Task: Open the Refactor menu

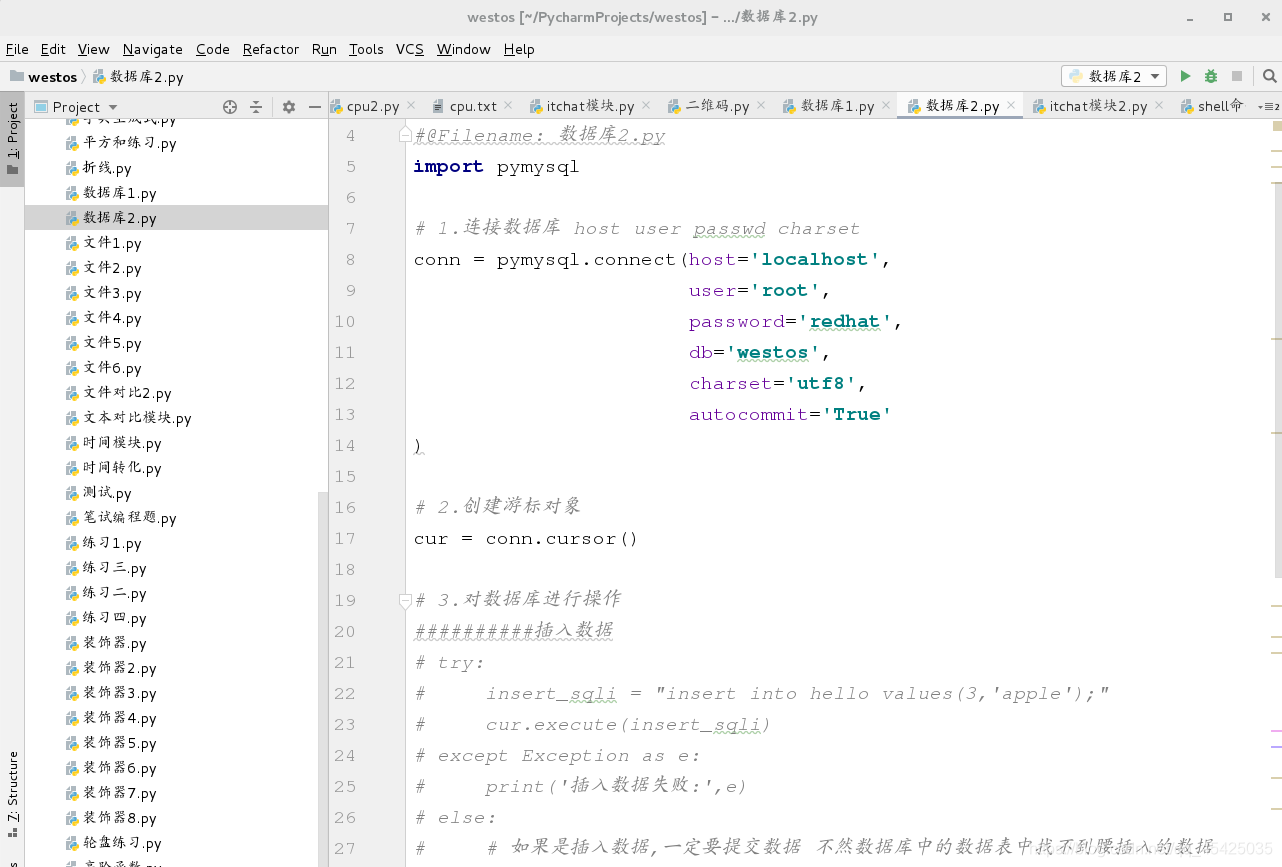Action: click(270, 49)
